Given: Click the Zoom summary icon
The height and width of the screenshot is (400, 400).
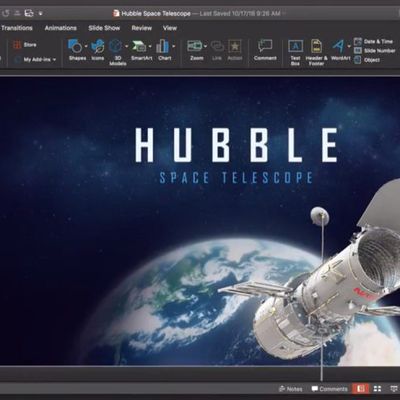Looking at the screenshot, I should pyautogui.click(x=194, y=46).
